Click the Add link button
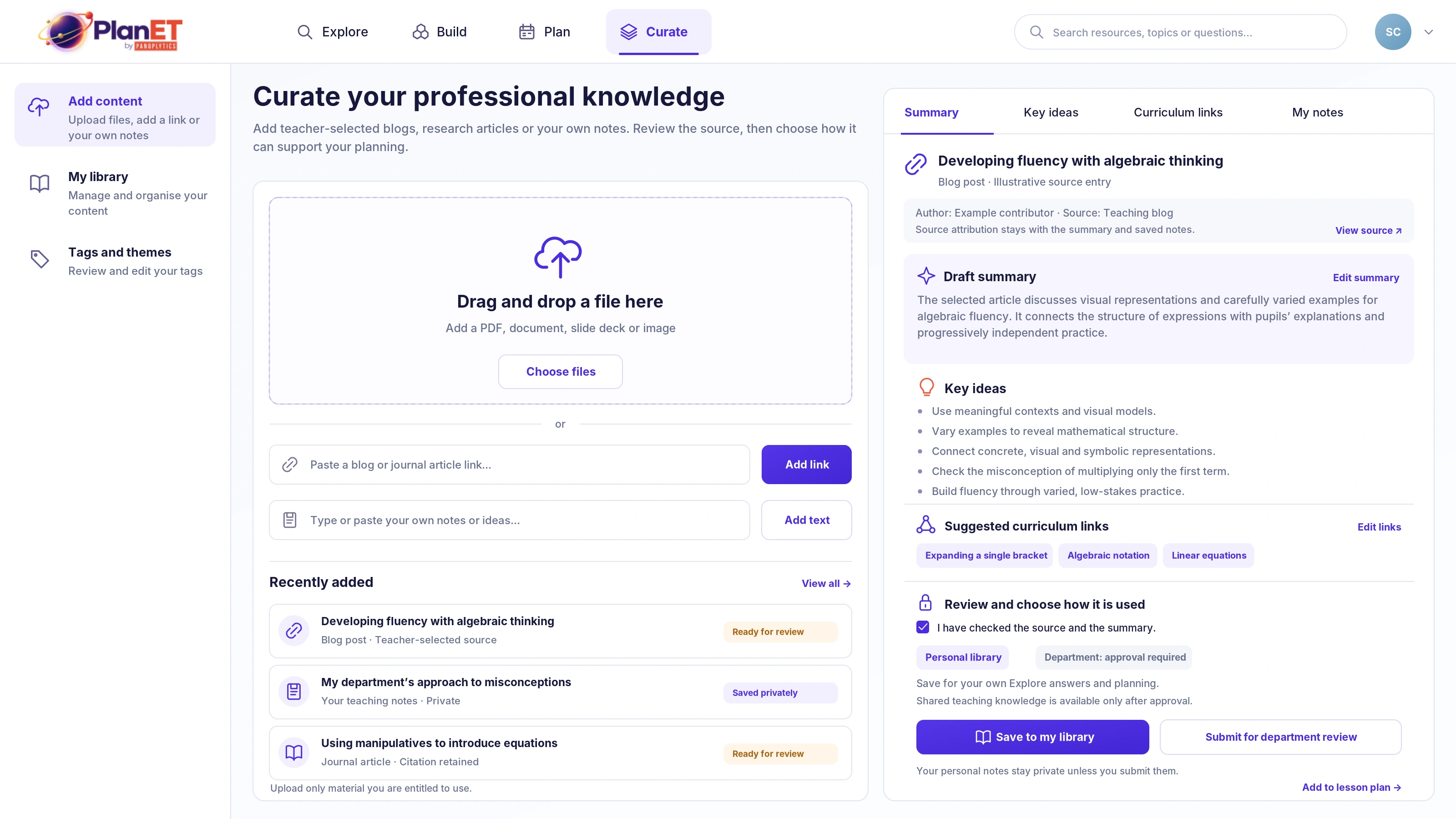This screenshot has height=819, width=1456. click(x=807, y=465)
